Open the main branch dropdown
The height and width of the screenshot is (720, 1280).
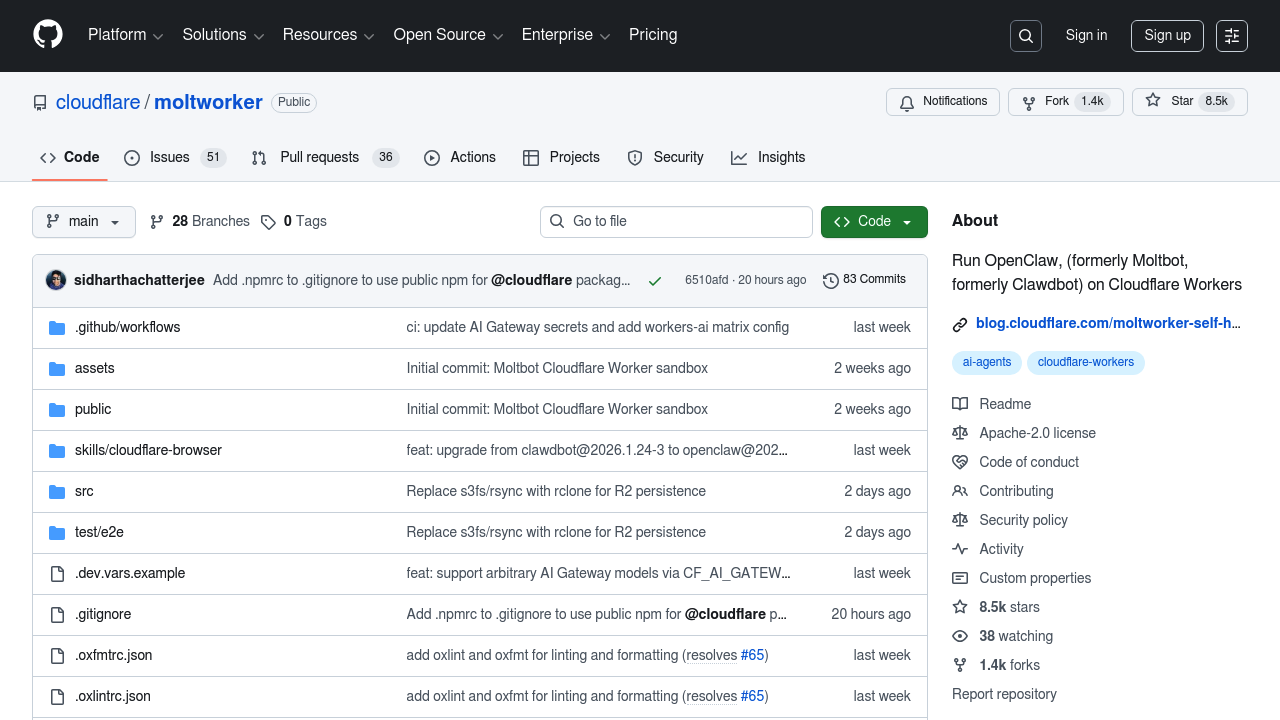(x=84, y=222)
